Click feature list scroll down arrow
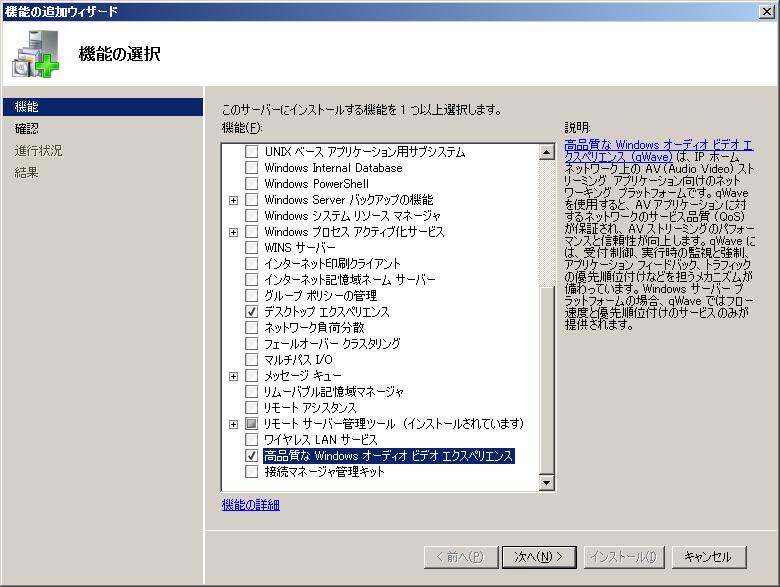Screen dimensions: 780x587 point(547,482)
